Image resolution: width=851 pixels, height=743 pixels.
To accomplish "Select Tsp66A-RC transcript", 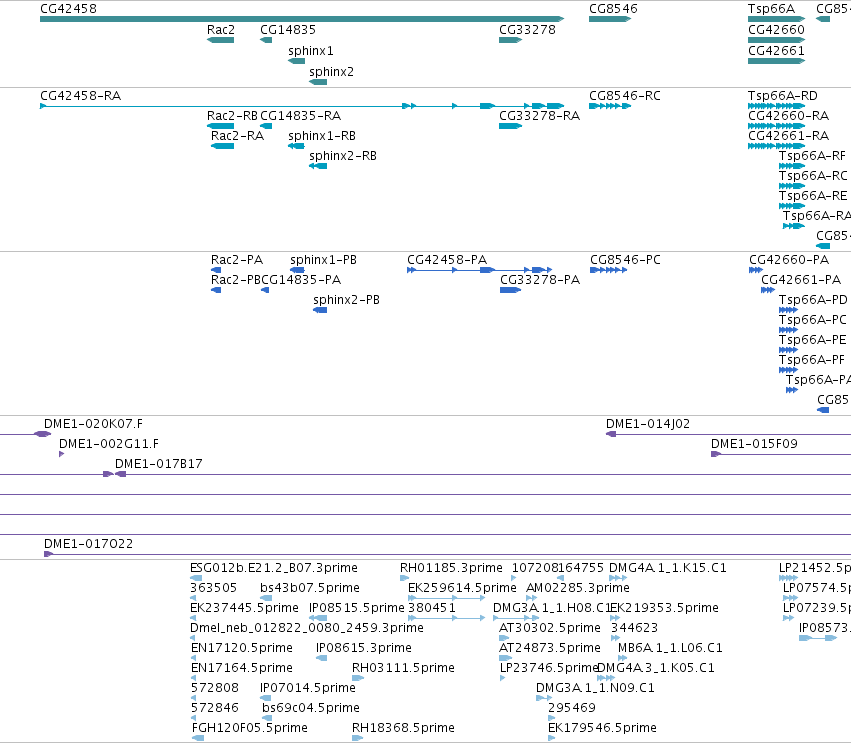I will (792, 186).
